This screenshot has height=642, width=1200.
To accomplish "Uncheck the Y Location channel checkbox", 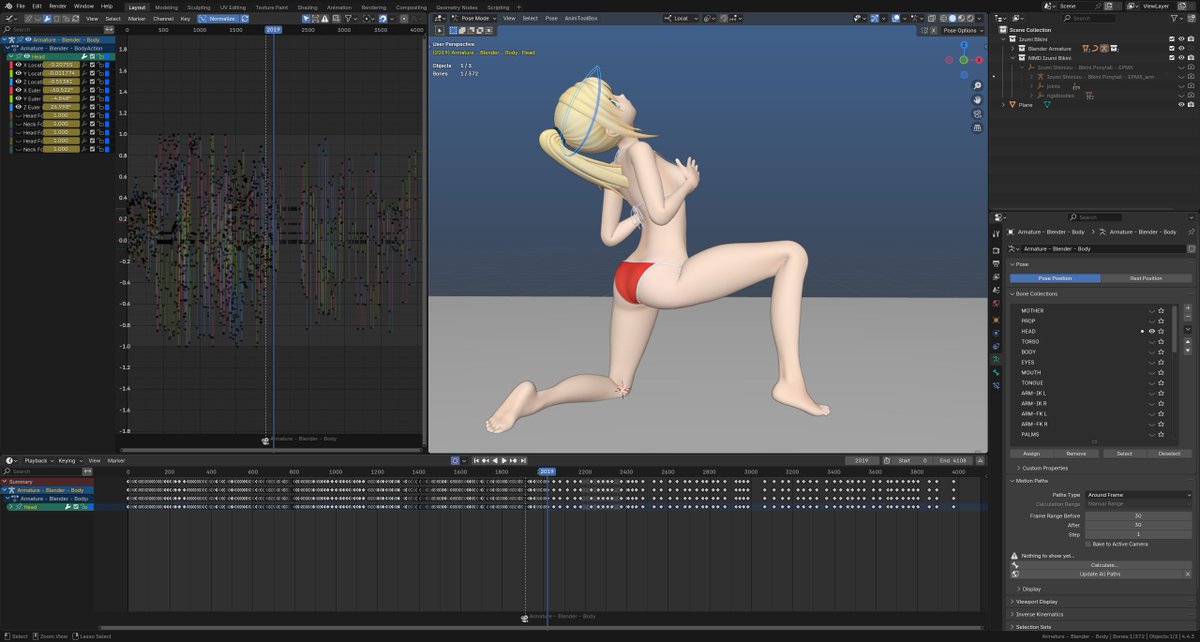I will (92, 73).
